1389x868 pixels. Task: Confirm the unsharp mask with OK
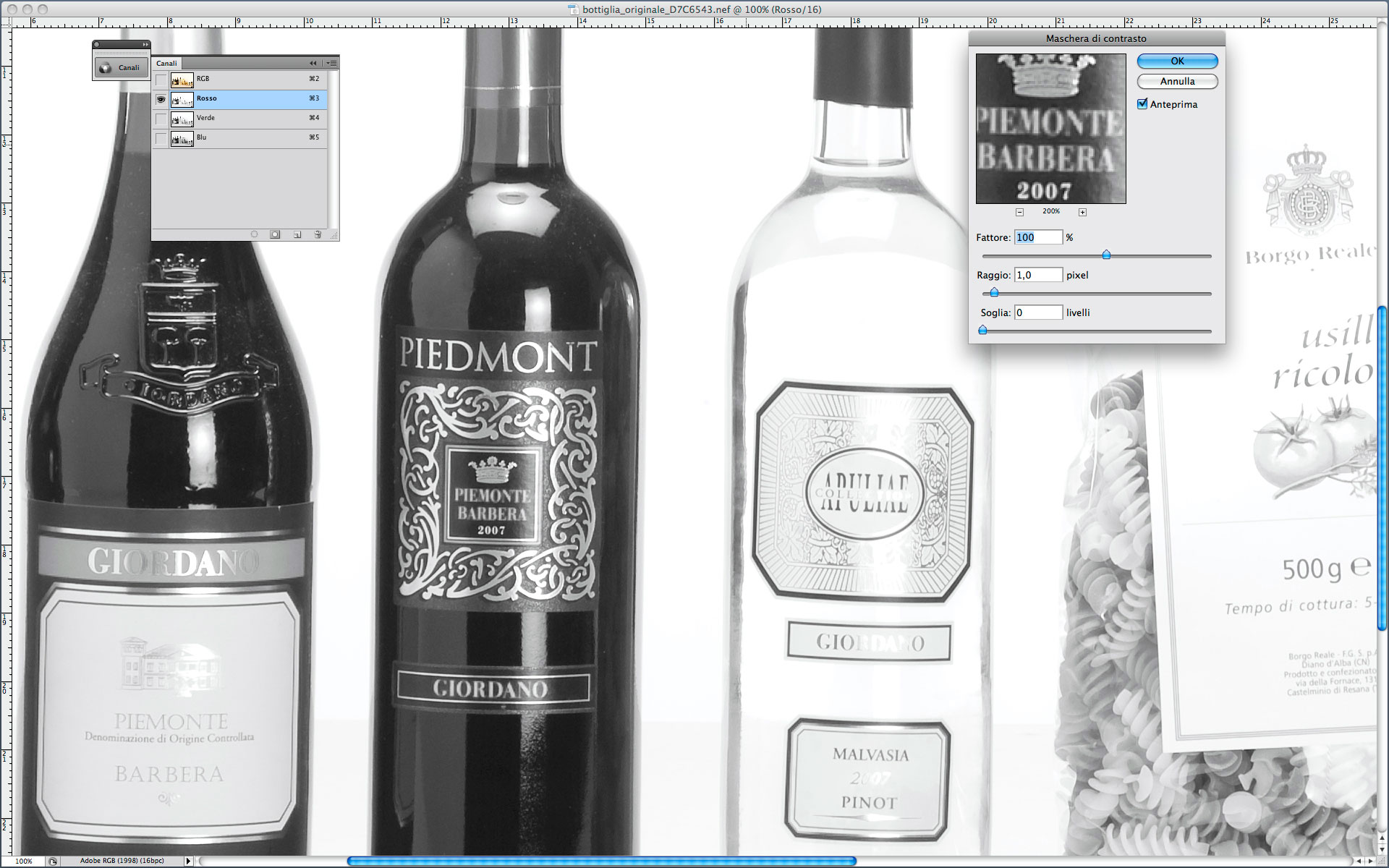(1177, 61)
